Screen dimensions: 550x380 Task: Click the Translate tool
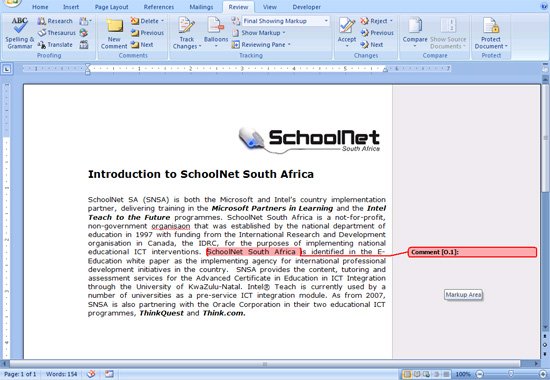pyautogui.click(x=55, y=45)
